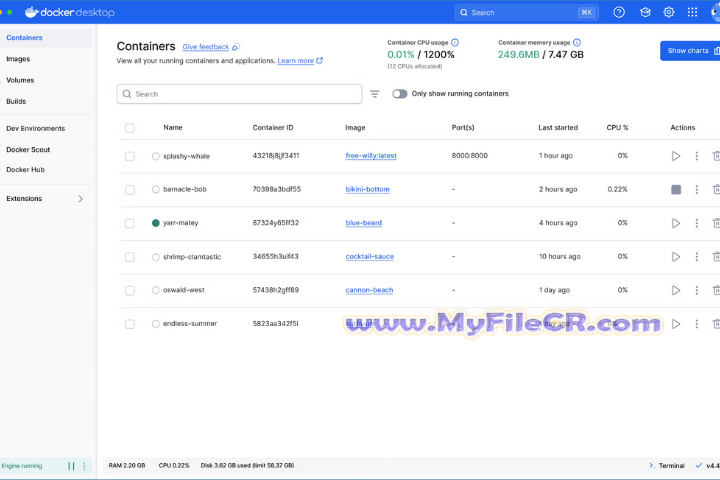This screenshot has width=720, height=480.
Task: Open the free-willy:latest image link
Action: click(x=371, y=156)
